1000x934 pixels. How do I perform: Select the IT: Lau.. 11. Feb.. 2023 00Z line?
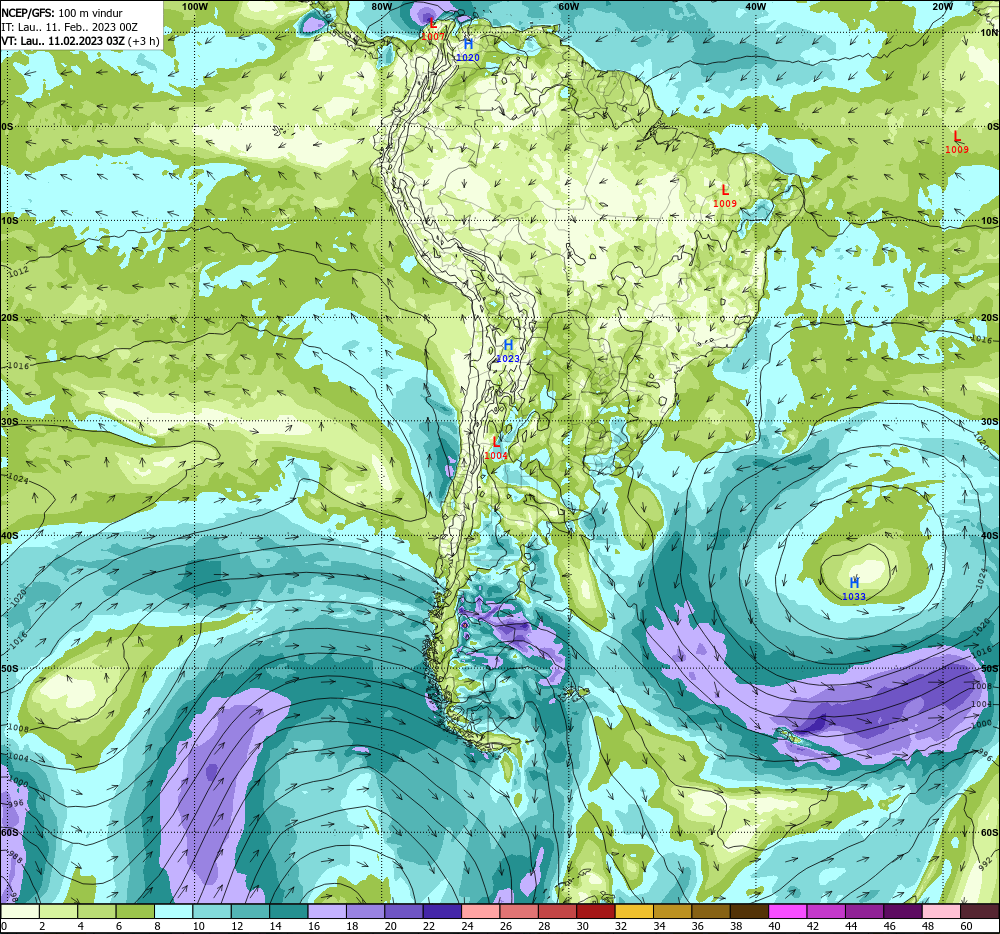click(70, 27)
